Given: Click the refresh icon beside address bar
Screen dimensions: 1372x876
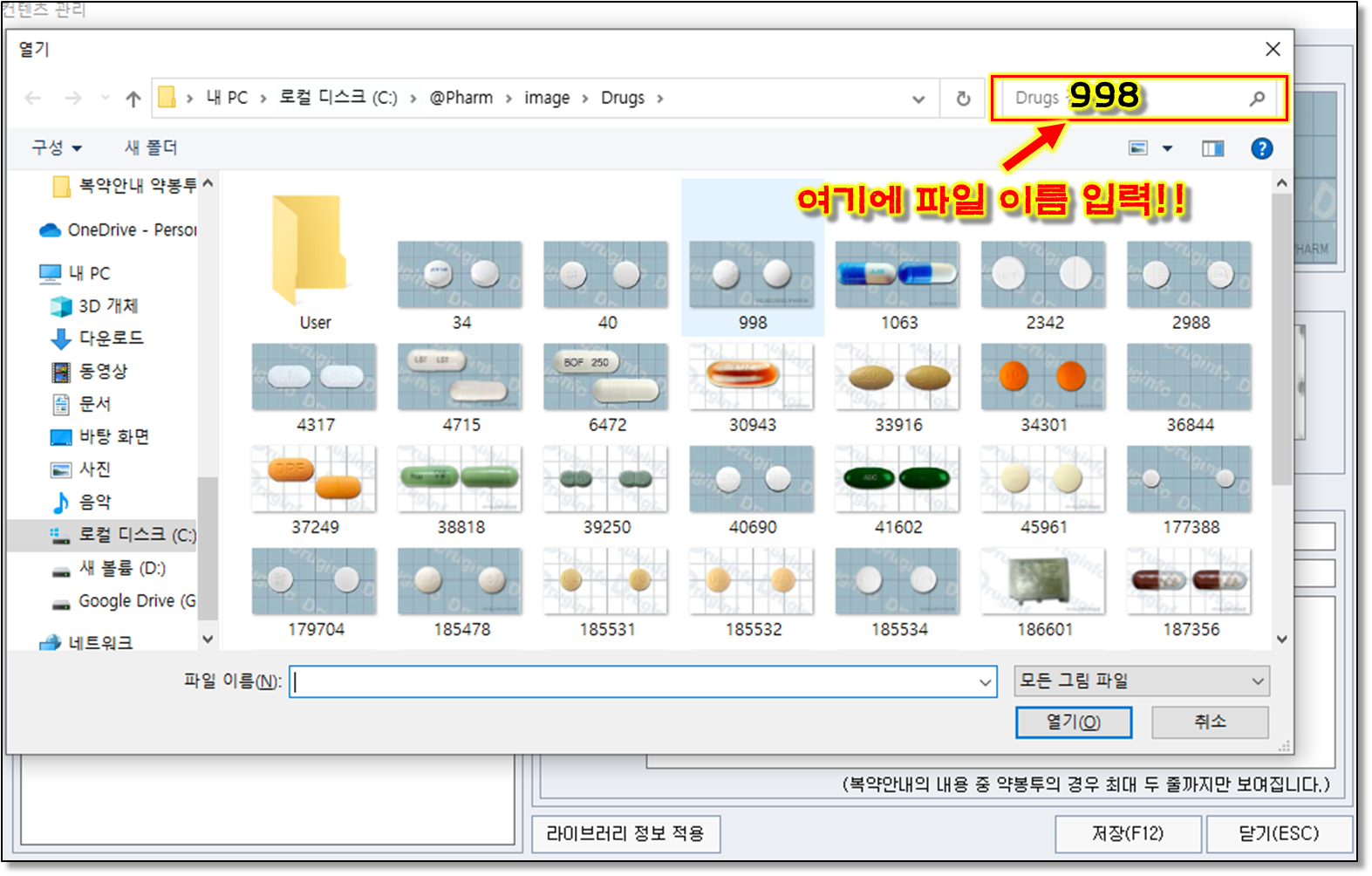Looking at the screenshot, I should coord(963,99).
